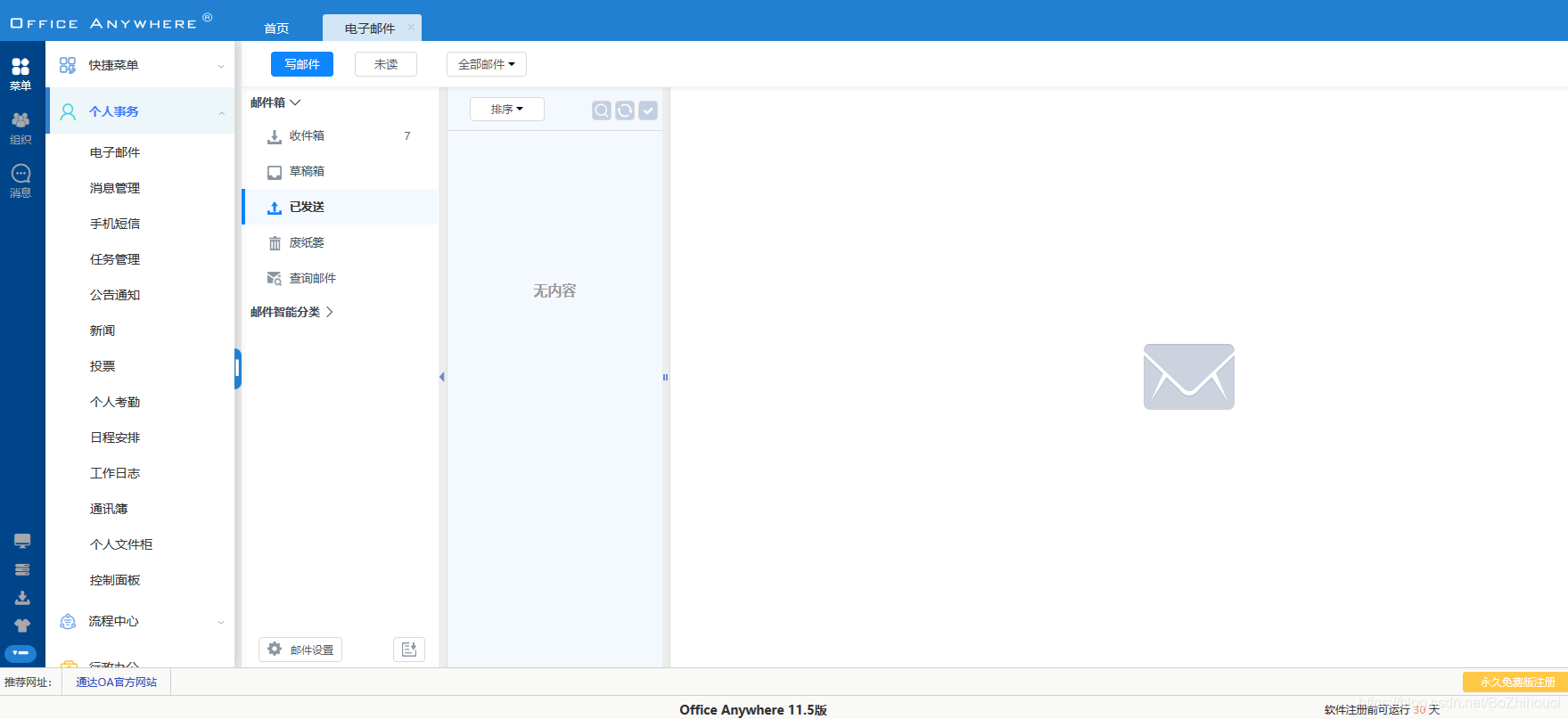Click the checkmark select-all icon in mail list
Viewport: 1568px width, 719px height.
click(x=648, y=110)
